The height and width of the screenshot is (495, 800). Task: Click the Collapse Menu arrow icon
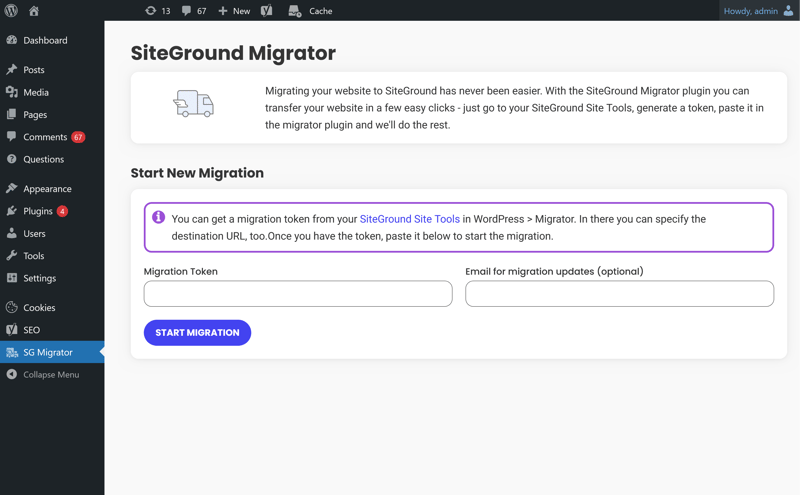pos(12,375)
